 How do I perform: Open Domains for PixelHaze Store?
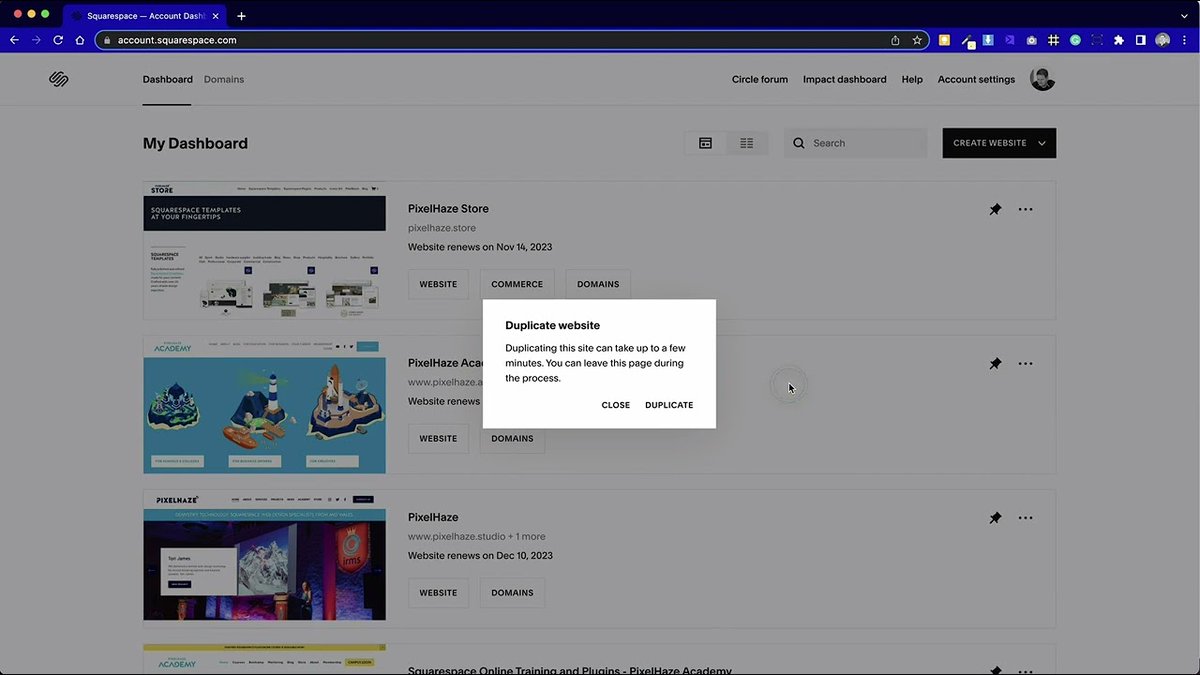598,284
